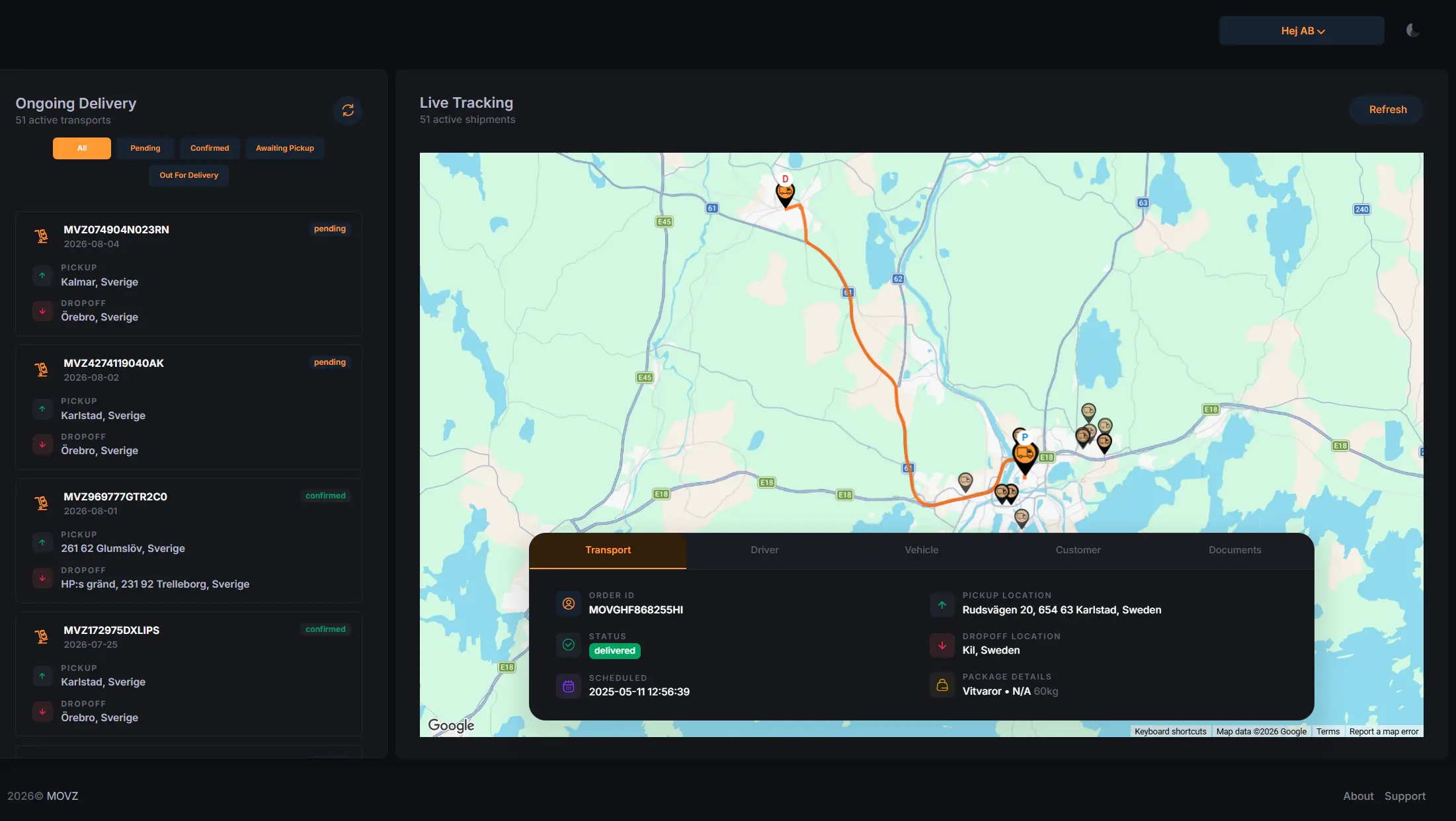This screenshot has height=821, width=1456.
Task: Click the confirmed badge on MVZ969777GTR2CO
Action: 325,496
